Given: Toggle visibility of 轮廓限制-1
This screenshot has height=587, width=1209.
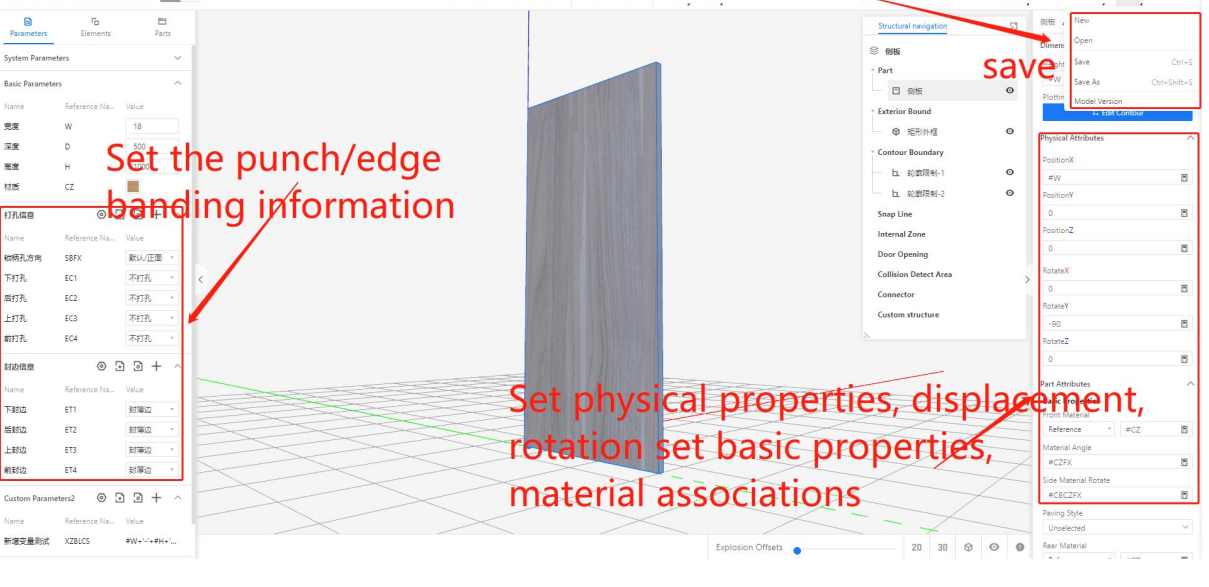Looking at the screenshot, I should tap(1010, 173).
